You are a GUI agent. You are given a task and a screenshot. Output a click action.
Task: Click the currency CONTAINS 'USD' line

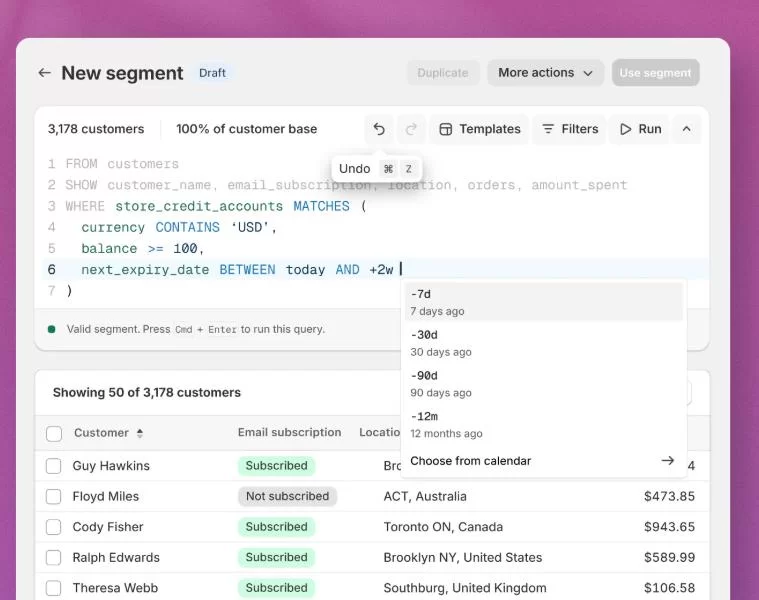(179, 227)
